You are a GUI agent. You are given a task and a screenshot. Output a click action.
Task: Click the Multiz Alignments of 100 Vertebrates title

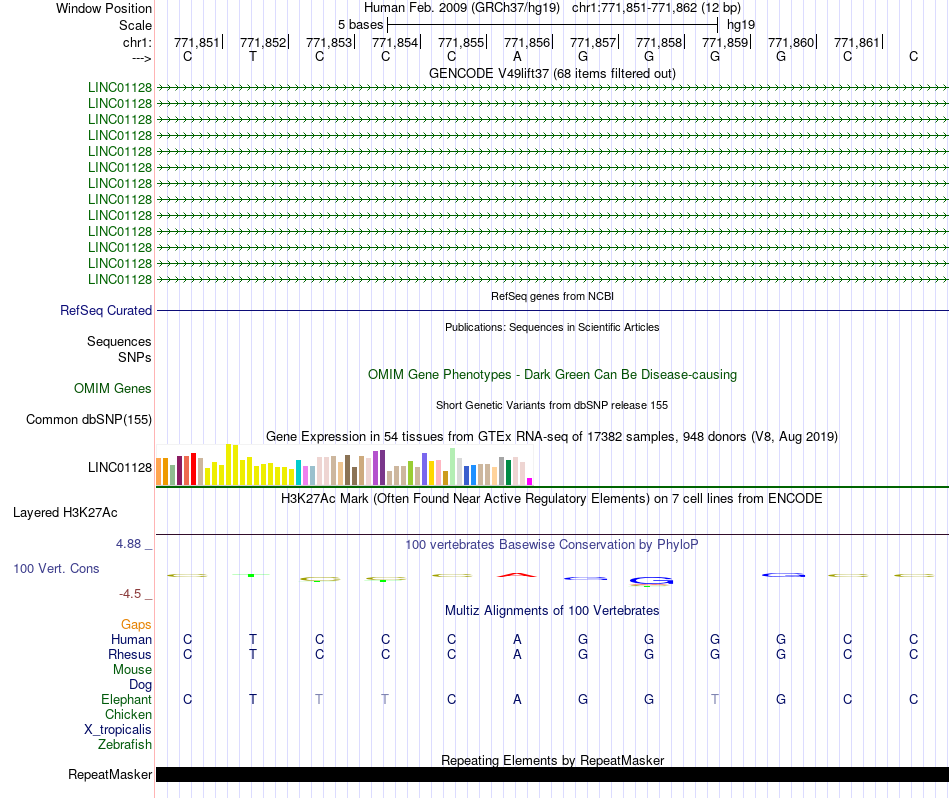(x=552, y=610)
